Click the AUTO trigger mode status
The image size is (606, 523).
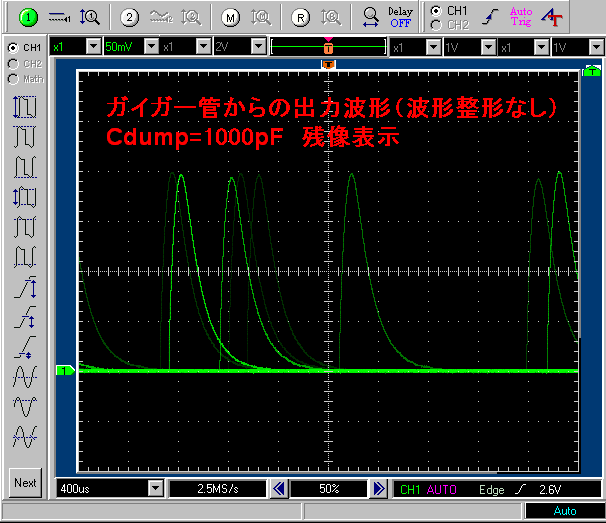click(x=441, y=490)
